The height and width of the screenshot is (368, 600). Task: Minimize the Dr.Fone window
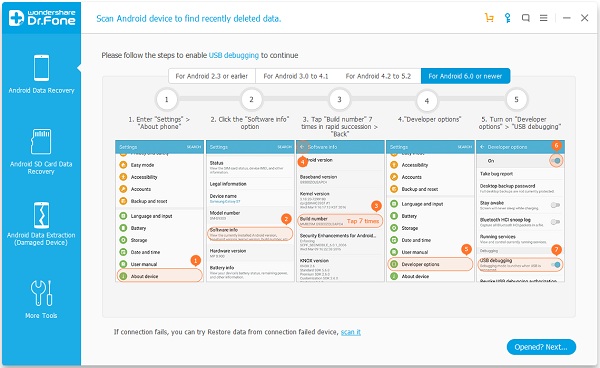coord(567,18)
